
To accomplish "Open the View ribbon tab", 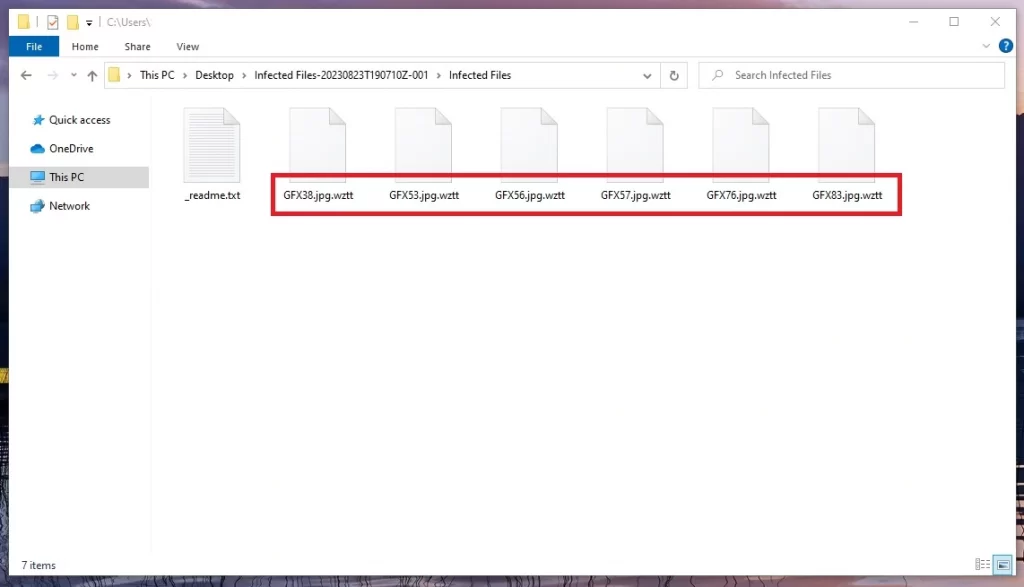I will [187, 46].
